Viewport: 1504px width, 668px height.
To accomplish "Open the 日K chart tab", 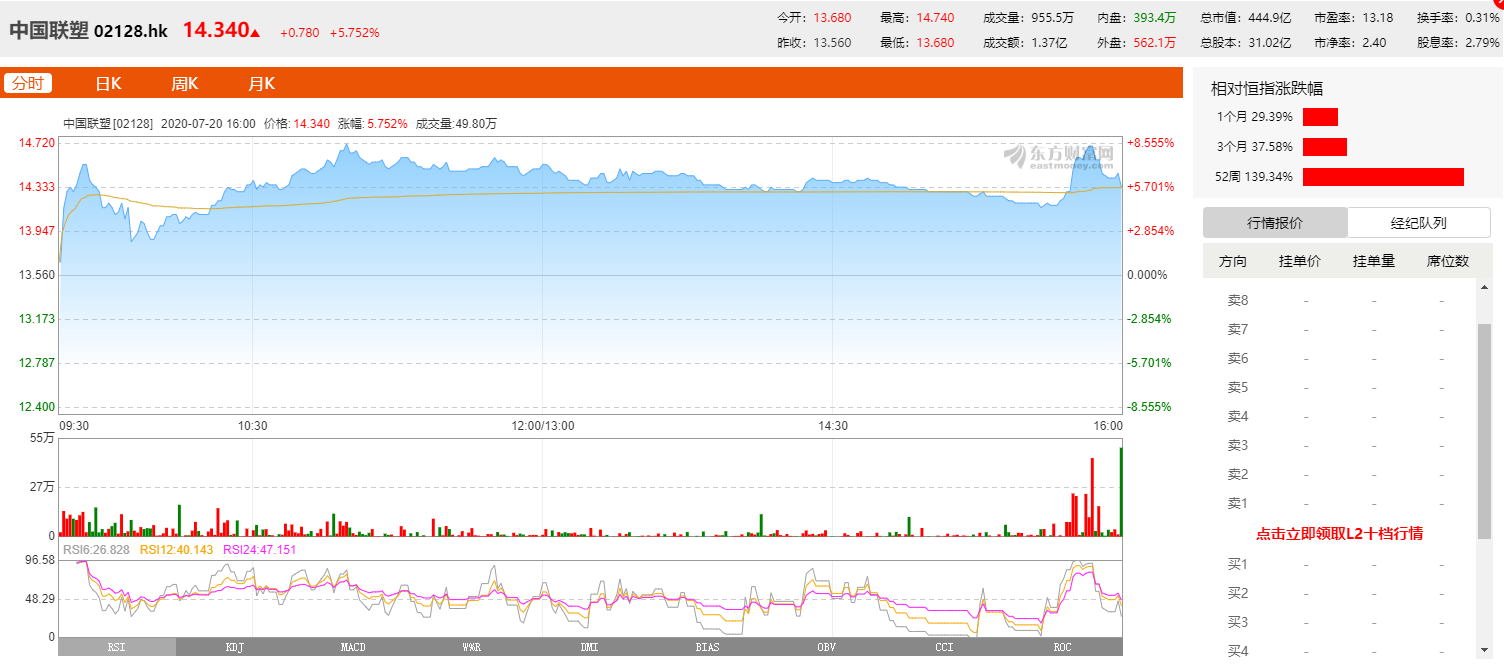I will coord(108,84).
